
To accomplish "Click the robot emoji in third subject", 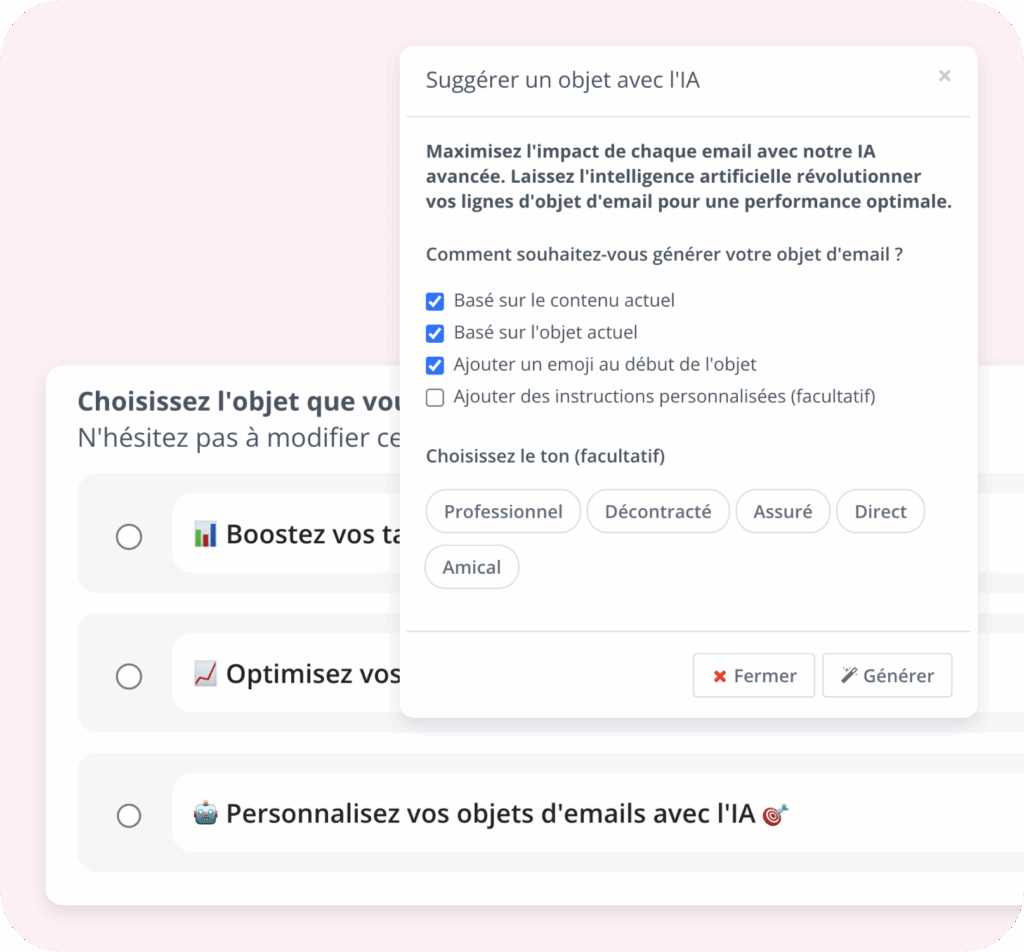I will [x=205, y=814].
